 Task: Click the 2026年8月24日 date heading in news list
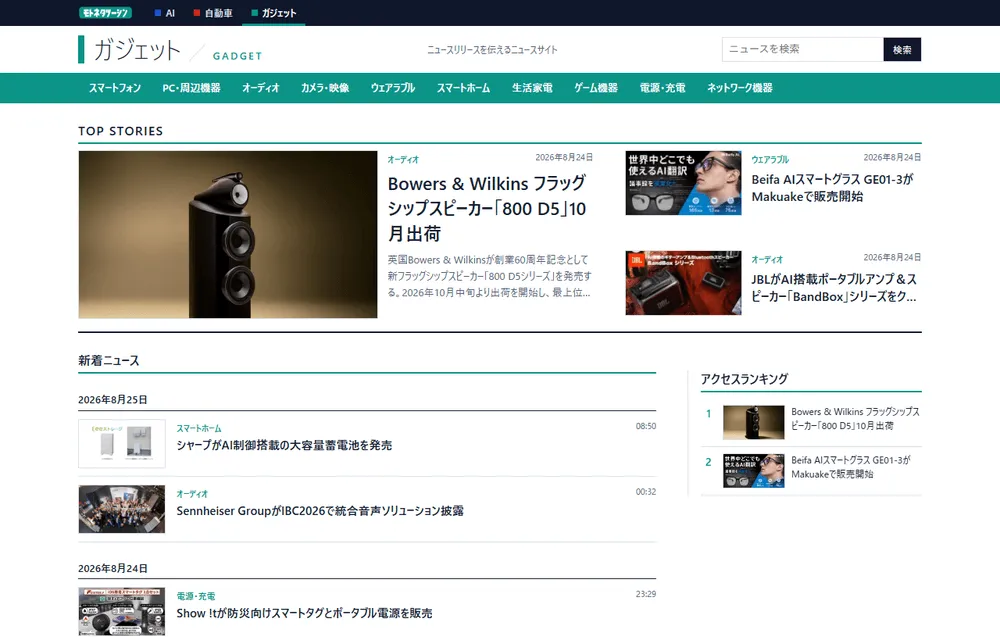tap(113, 568)
